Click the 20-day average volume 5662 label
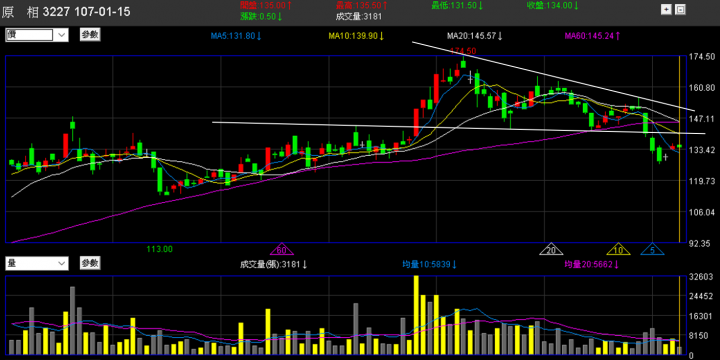Screen dimensions: 720x360 (x=591, y=264)
